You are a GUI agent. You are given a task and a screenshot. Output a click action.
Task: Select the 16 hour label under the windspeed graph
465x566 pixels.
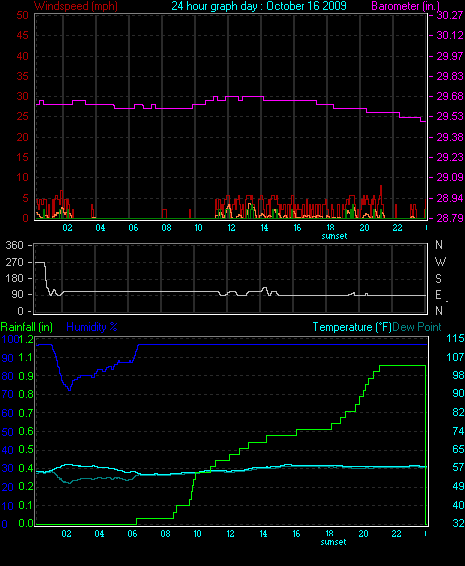tap(297, 228)
